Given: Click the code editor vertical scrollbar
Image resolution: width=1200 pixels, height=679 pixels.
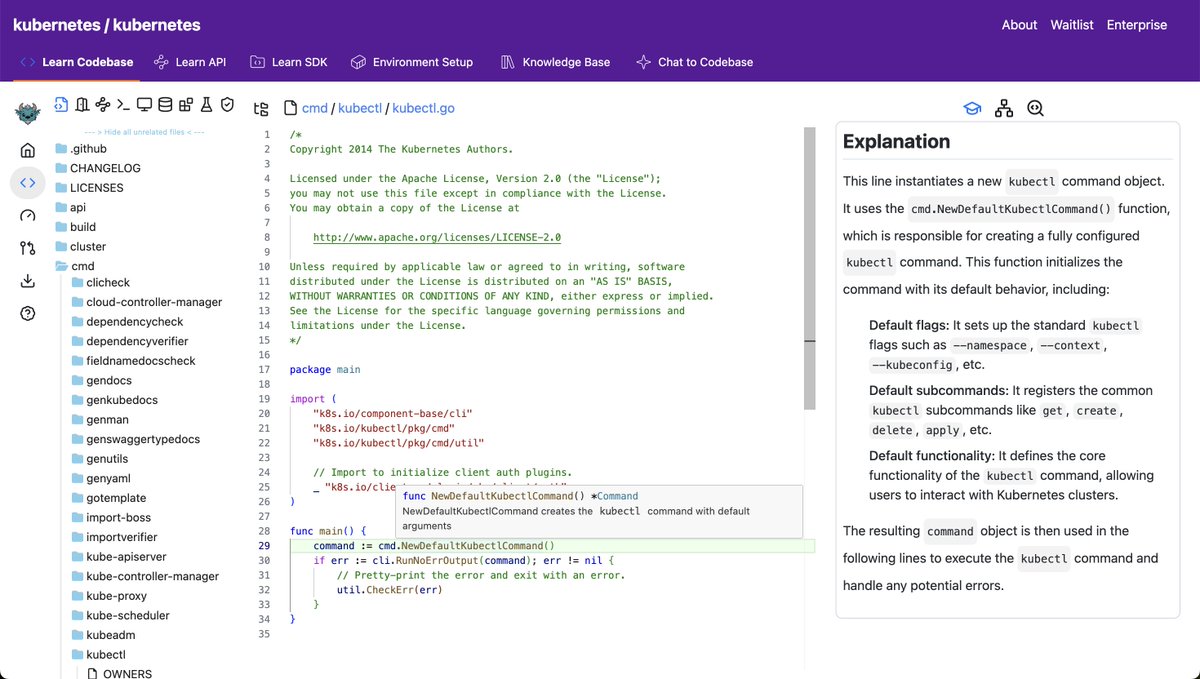Looking at the screenshot, I should 809,268.
